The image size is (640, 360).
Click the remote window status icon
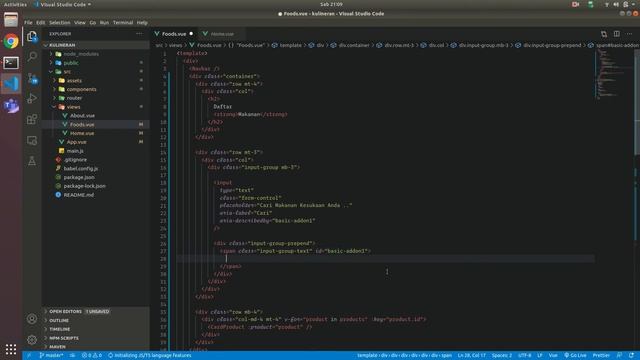pyautogui.click(x=29, y=356)
